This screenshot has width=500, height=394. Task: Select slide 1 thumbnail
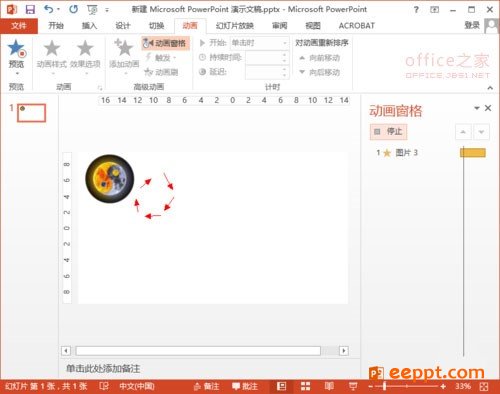tap(31, 113)
